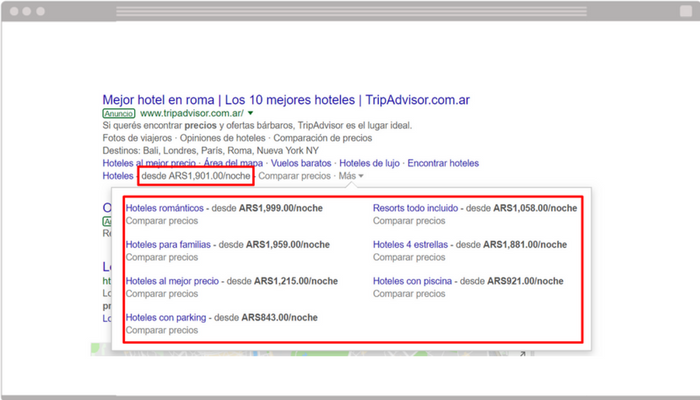Click 'Comparar precios' under Hoteles para familias
The width and height of the screenshot is (700, 400).
click(x=162, y=257)
